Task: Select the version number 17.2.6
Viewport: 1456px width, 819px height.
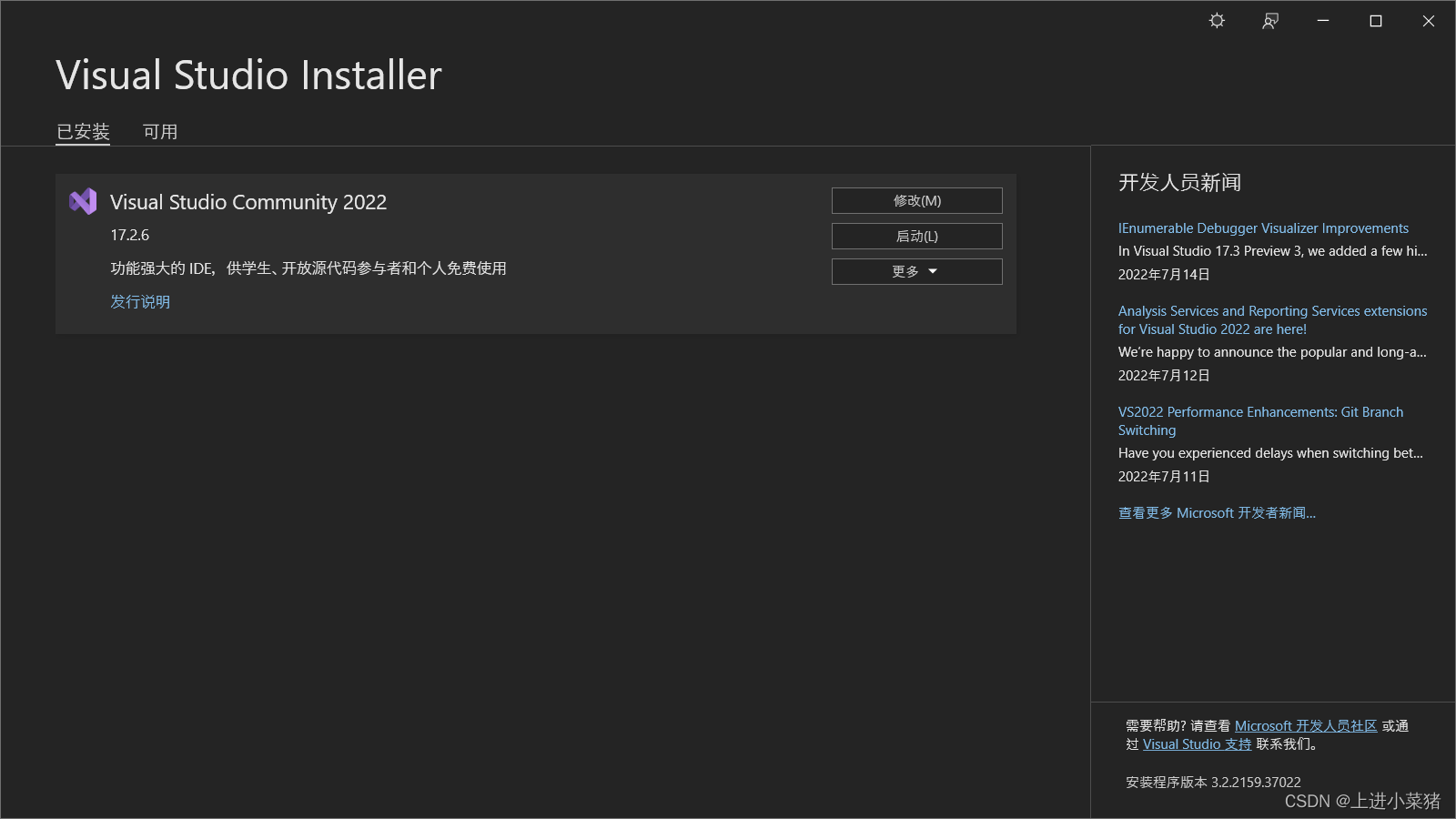Action: pyautogui.click(x=130, y=235)
